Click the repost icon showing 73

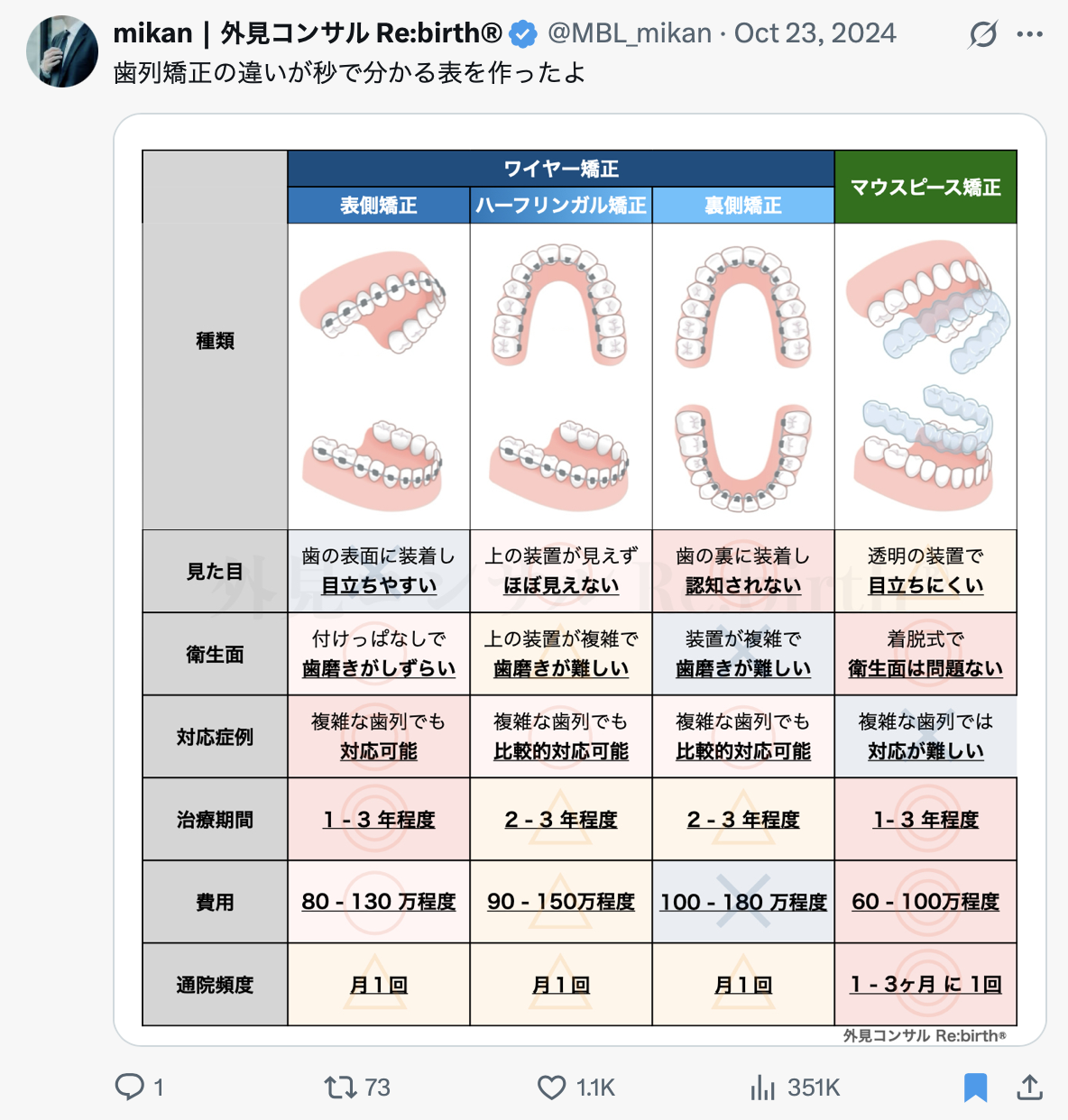[340, 1088]
